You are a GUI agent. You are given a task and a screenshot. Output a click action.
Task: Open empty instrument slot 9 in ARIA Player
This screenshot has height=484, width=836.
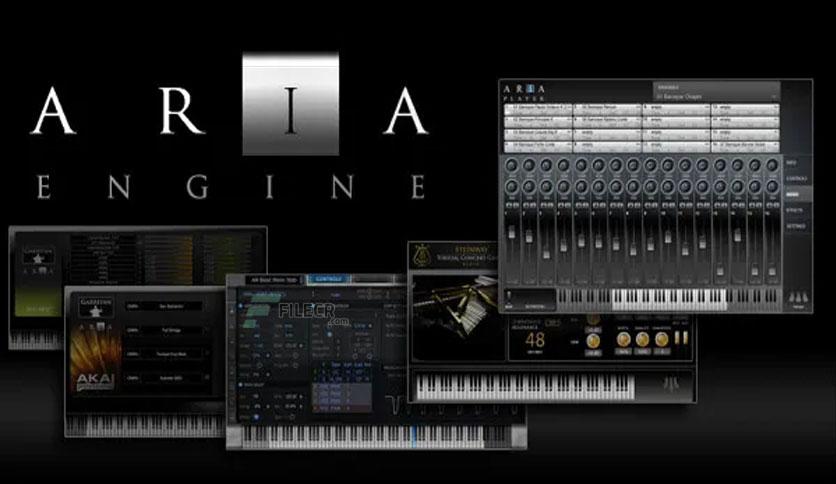(x=676, y=109)
